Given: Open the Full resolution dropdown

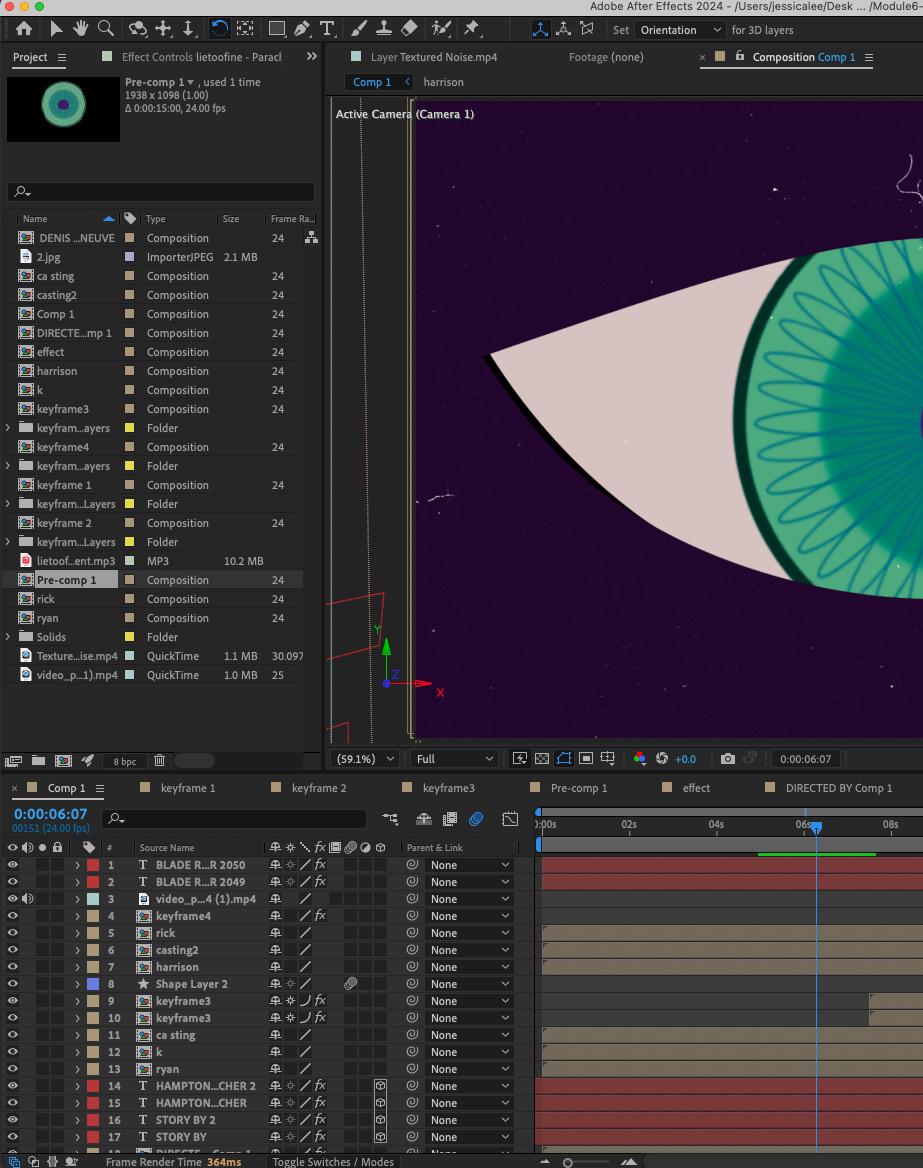Looking at the screenshot, I should (454, 758).
